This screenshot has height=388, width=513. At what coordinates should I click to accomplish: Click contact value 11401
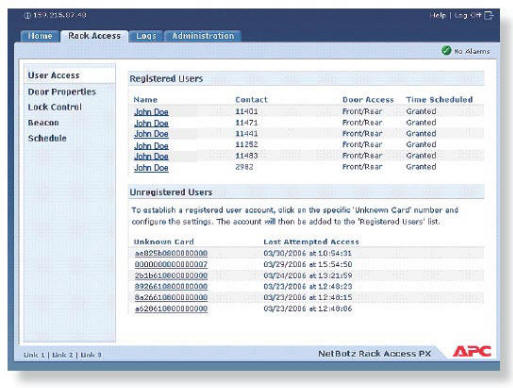pyautogui.click(x=247, y=111)
